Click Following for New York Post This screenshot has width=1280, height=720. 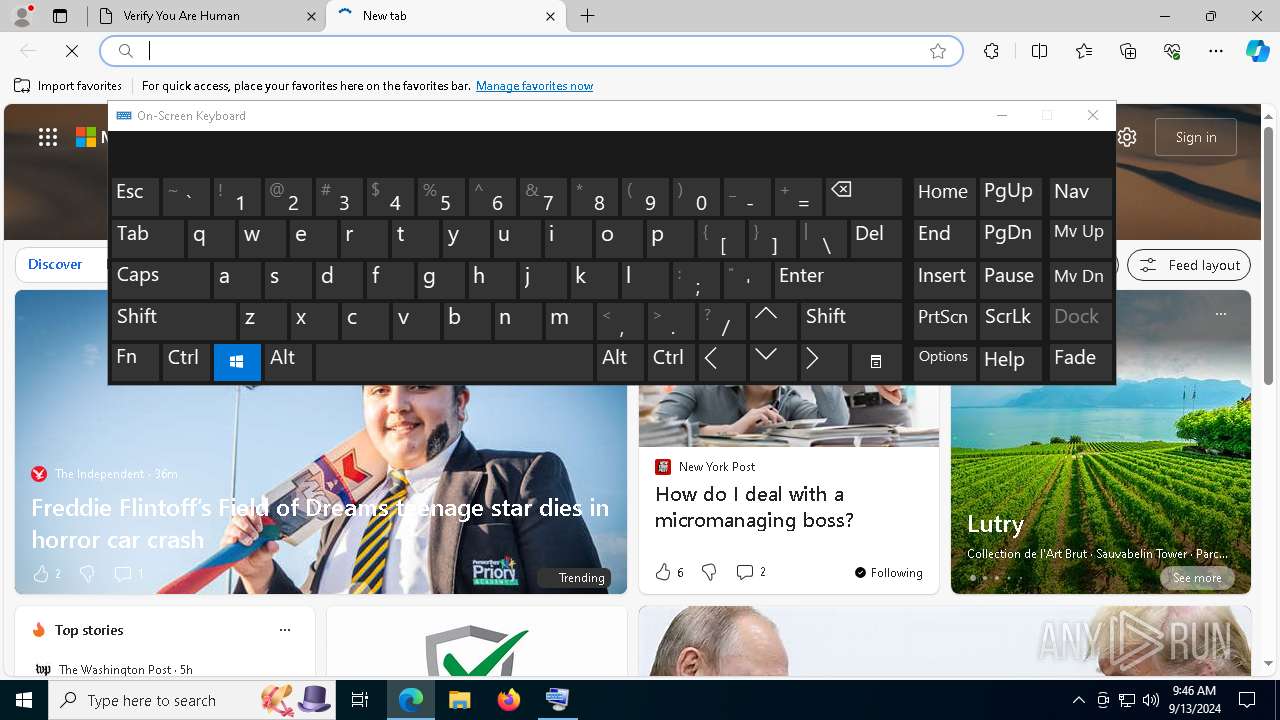[889, 573]
